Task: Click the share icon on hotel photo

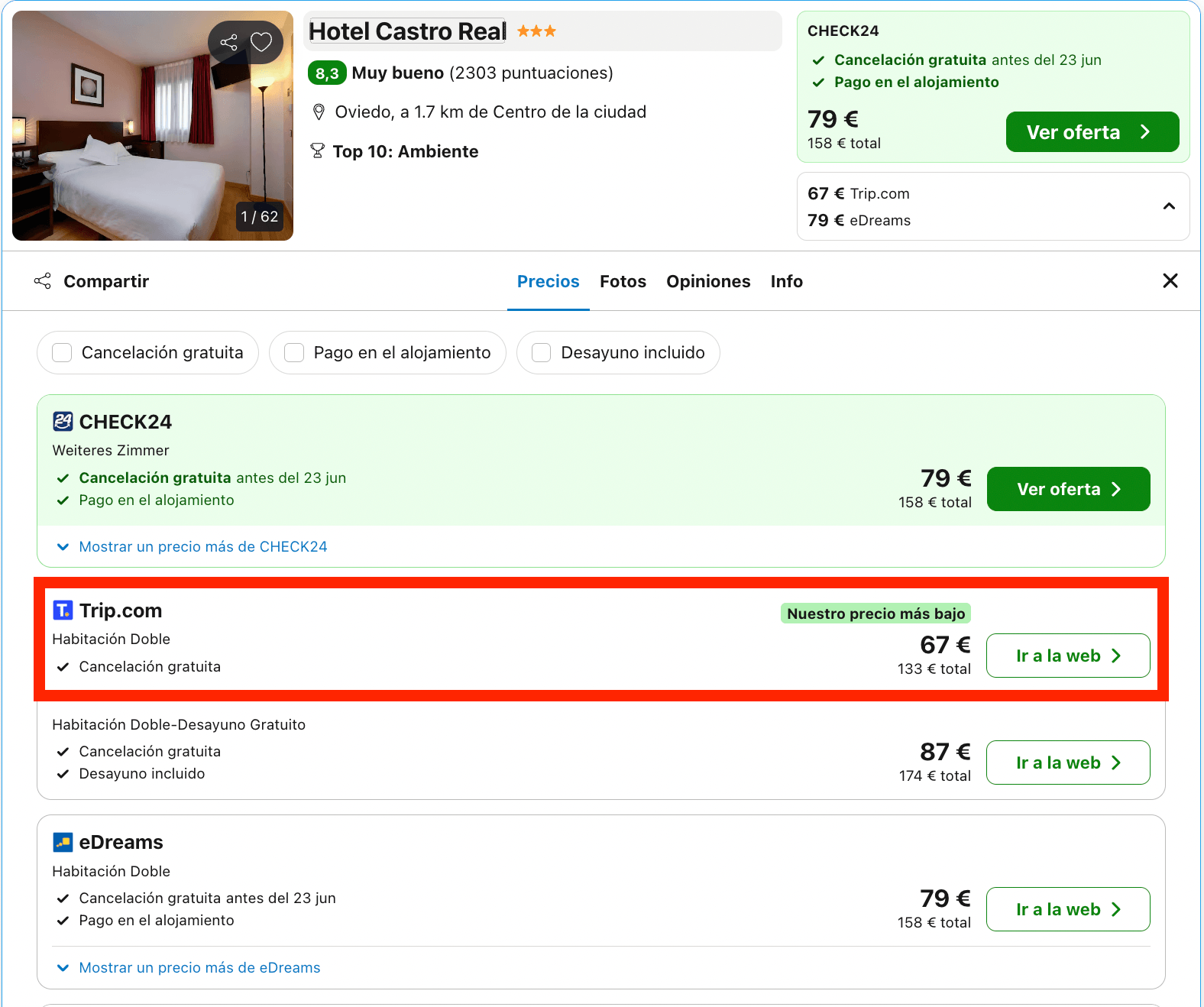Action: [x=228, y=42]
